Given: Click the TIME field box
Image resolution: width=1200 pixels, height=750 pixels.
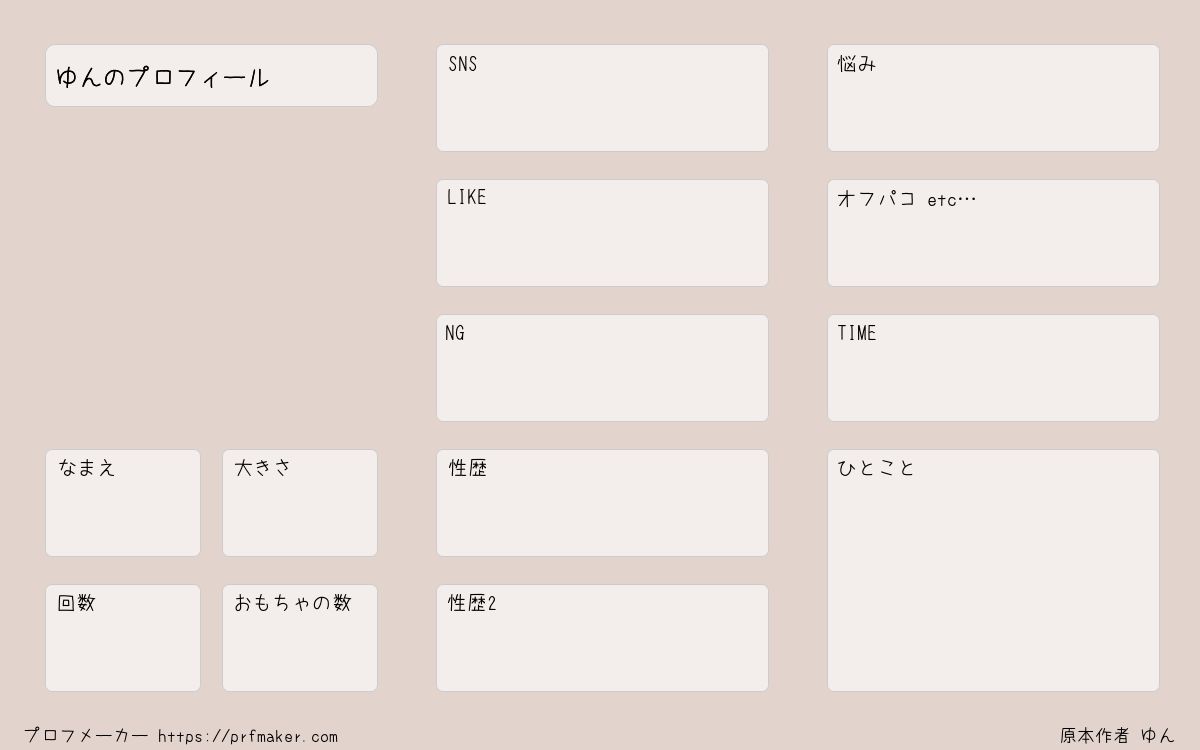Looking at the screenshot, I should click(x=993, y=368).
